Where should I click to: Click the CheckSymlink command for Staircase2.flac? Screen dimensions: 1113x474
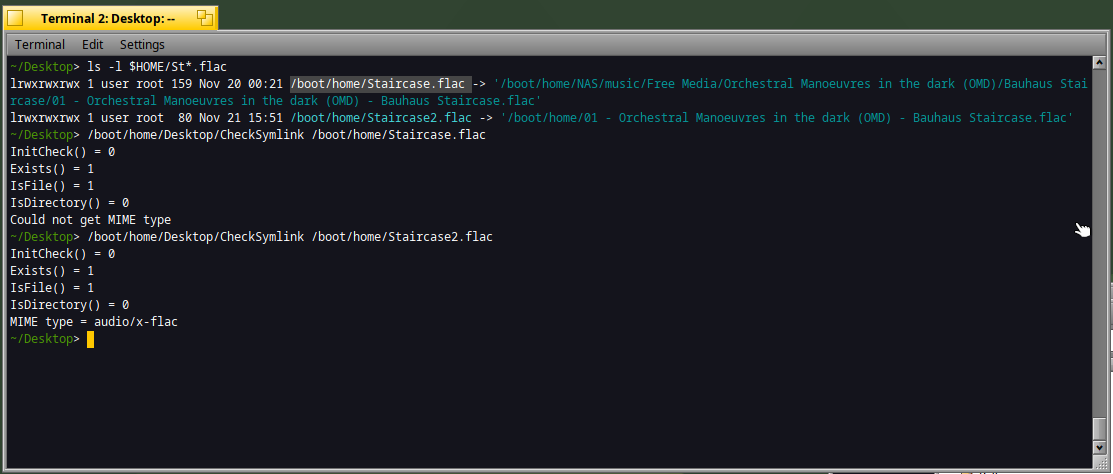point(290,237)
